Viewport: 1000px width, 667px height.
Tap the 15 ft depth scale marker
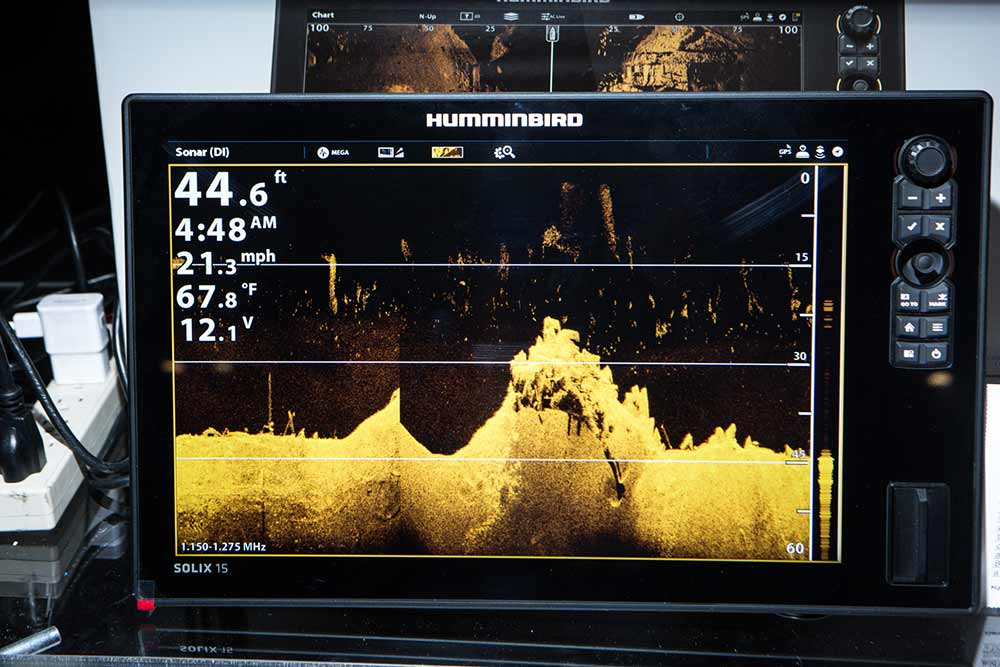802,257
